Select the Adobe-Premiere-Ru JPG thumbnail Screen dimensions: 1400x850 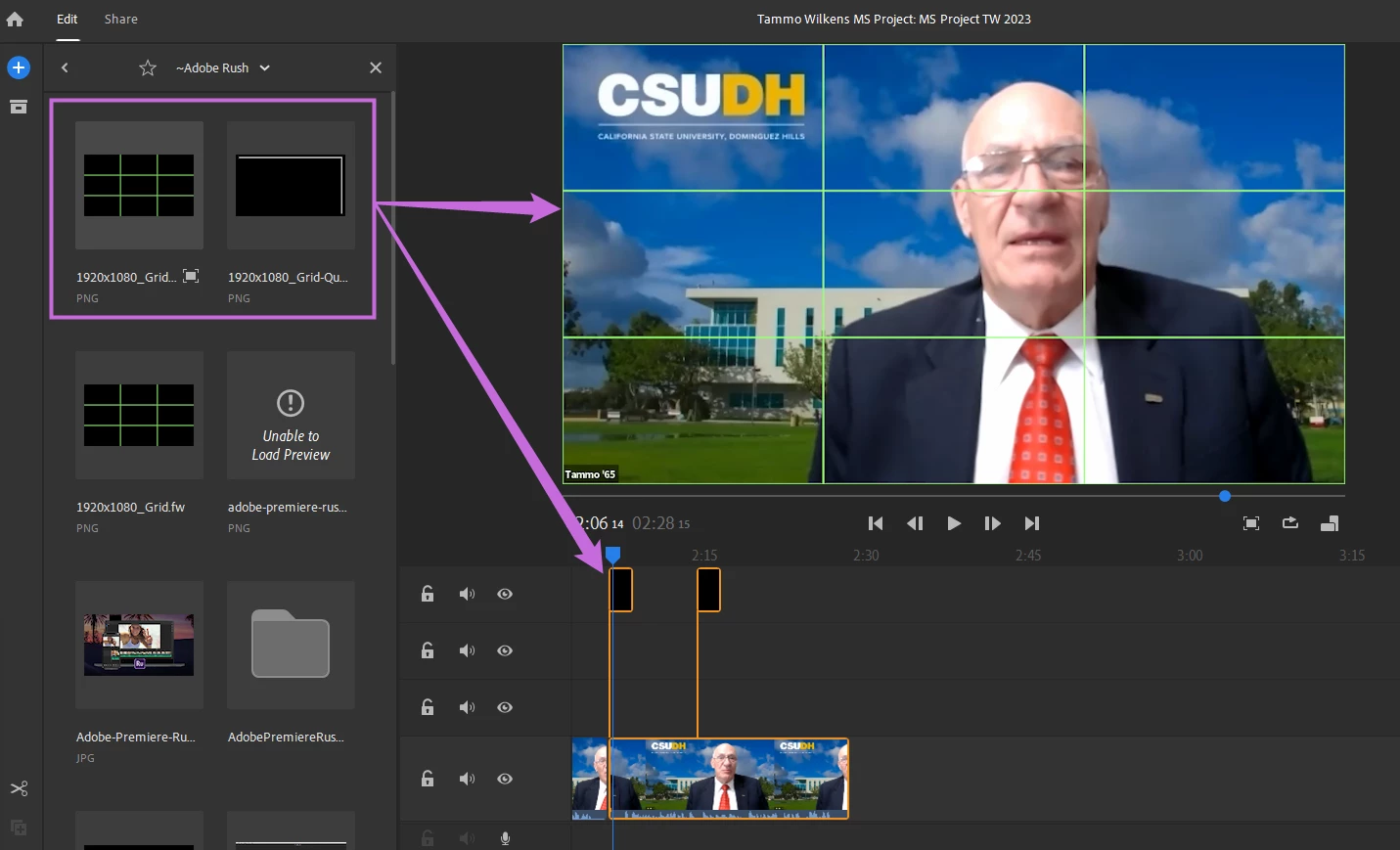coord(139,645)
